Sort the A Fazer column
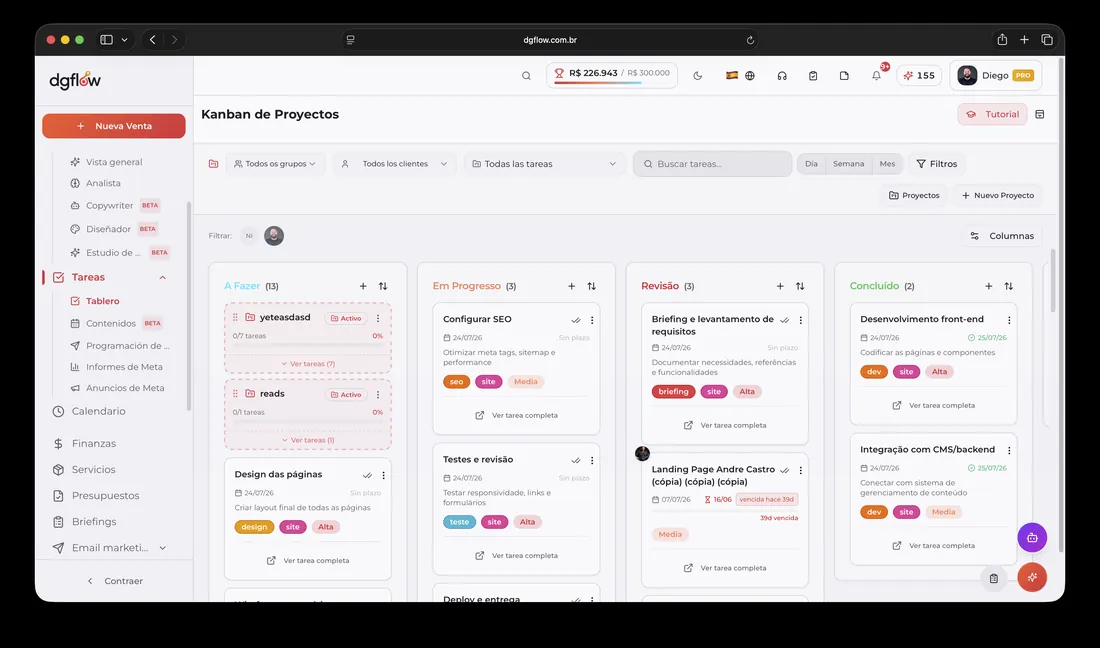This screenshot has width=1100, height=648. tap(383, 286)
